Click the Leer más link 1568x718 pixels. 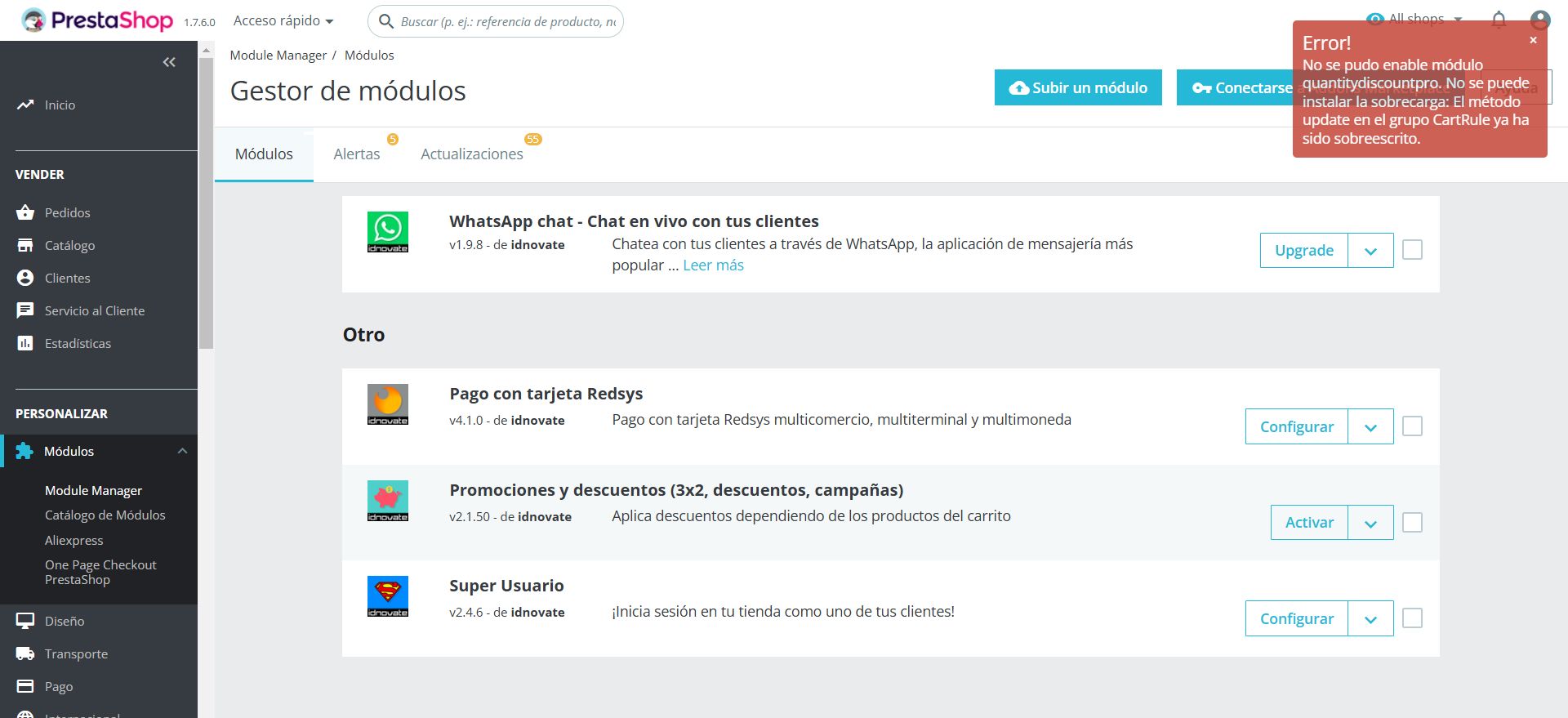click(x=713, y=265)
